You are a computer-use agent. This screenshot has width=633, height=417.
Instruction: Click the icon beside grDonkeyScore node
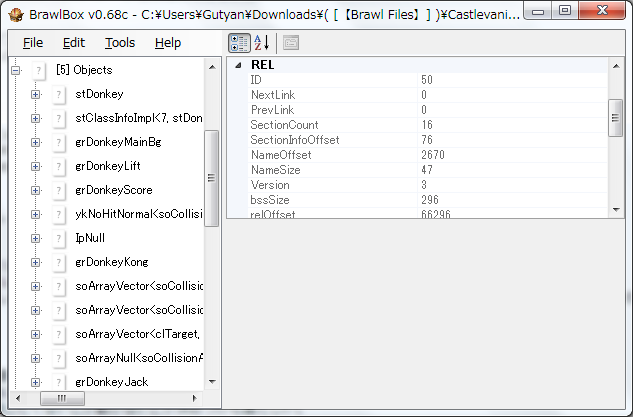coord(59,191)
